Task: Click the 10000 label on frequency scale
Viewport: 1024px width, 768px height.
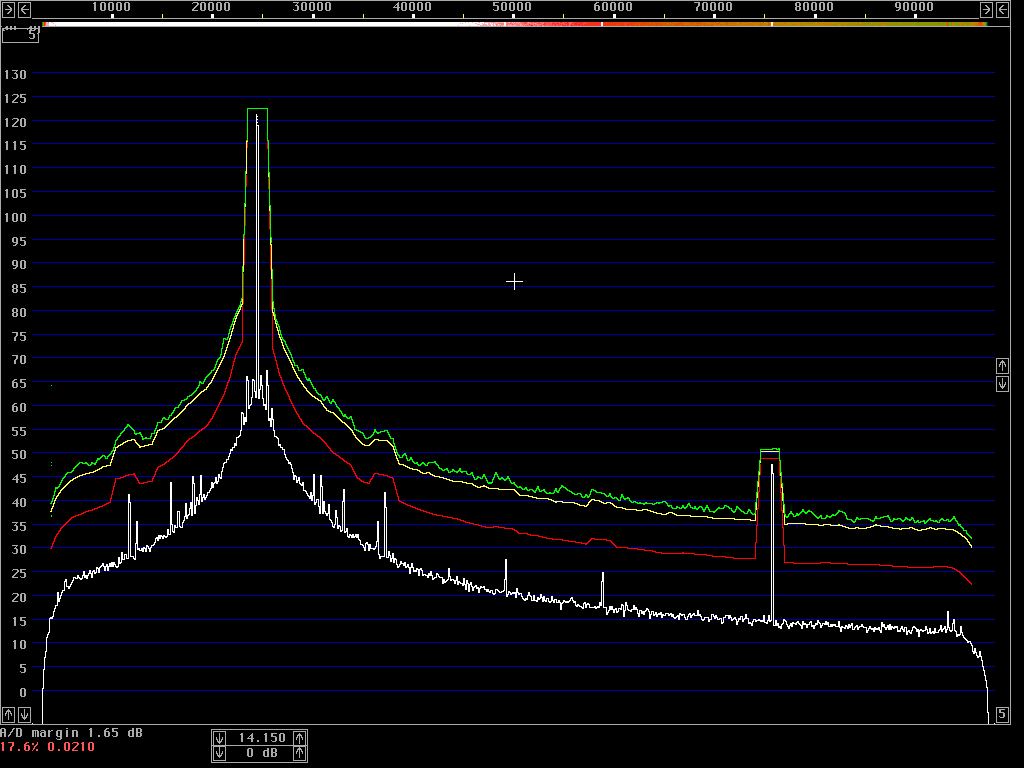Action: [110, 7]
